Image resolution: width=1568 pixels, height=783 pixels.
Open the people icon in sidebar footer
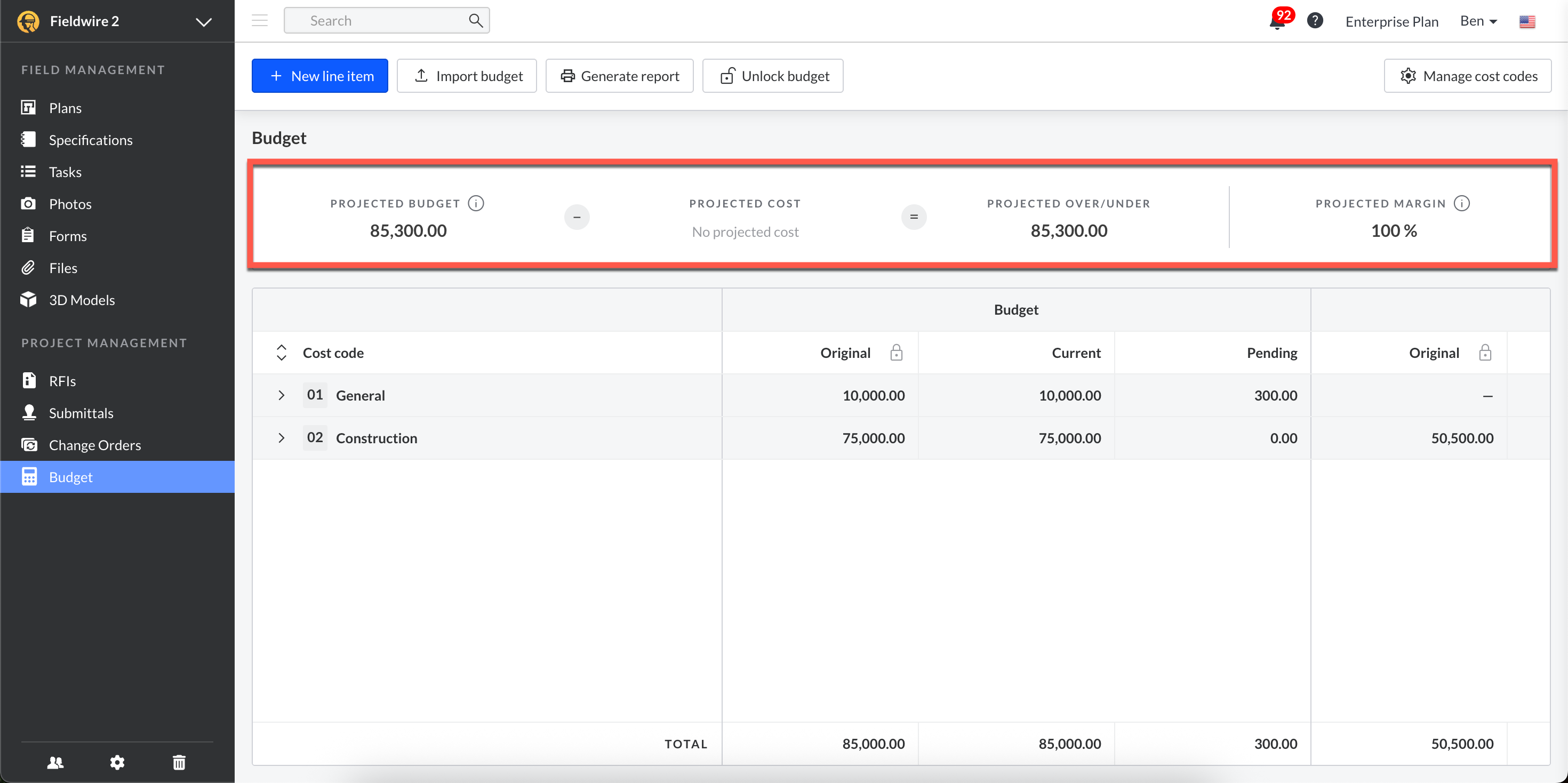coord(55,762)
